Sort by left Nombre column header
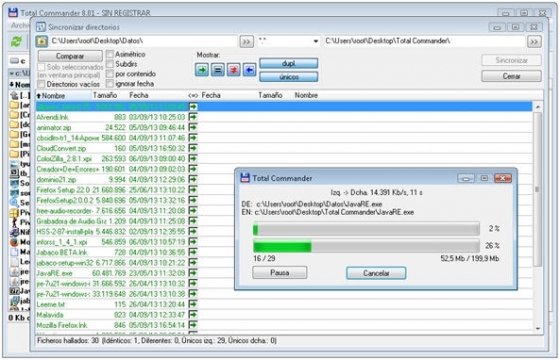560x360 pixels. click(x=63, y=95)
